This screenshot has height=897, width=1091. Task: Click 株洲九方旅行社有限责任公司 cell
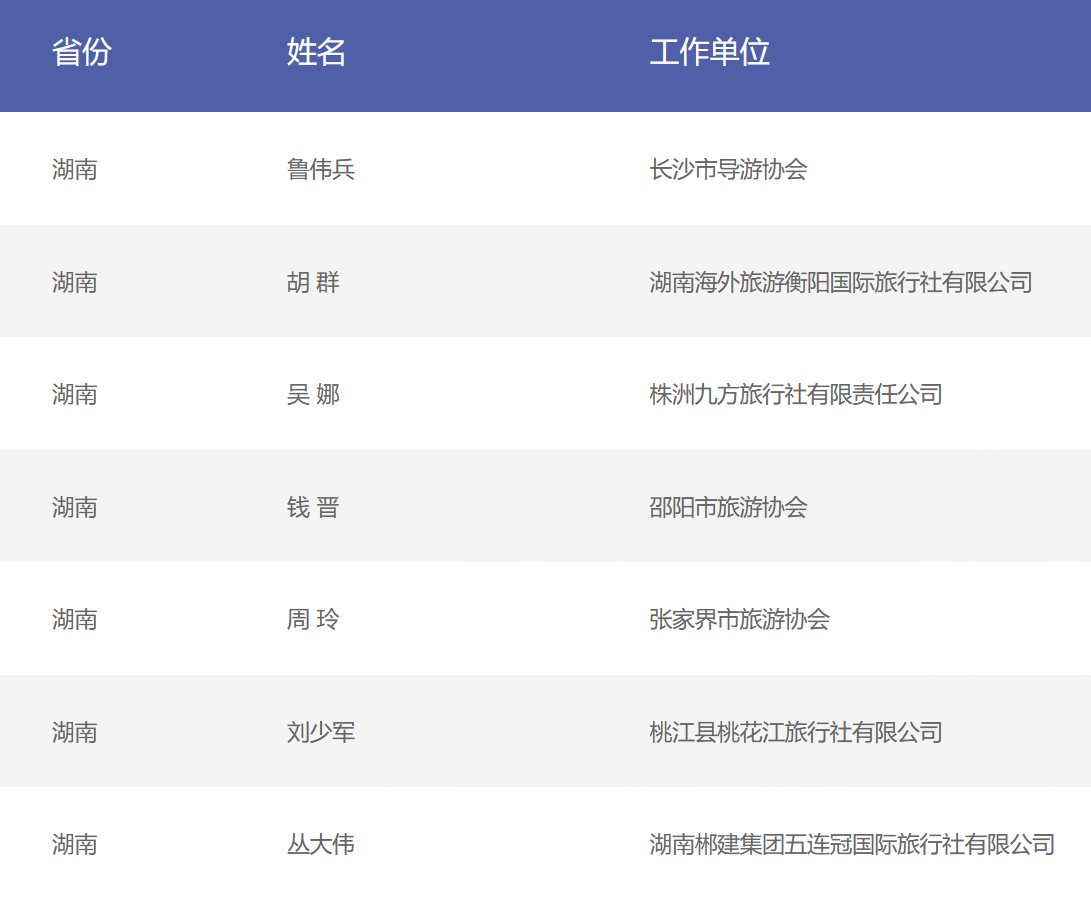796,395
